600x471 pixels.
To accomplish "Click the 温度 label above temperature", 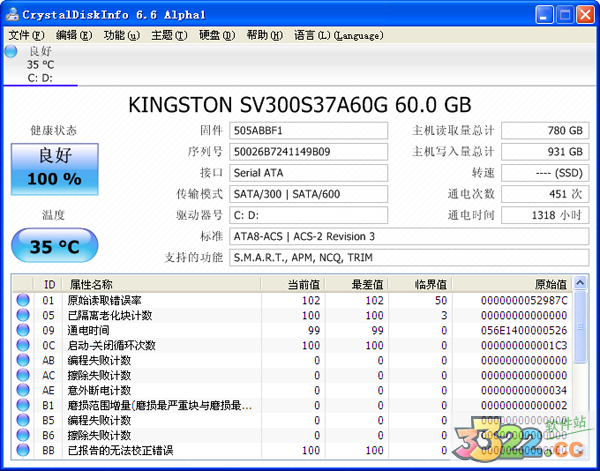I will click(x=54, y=215).
